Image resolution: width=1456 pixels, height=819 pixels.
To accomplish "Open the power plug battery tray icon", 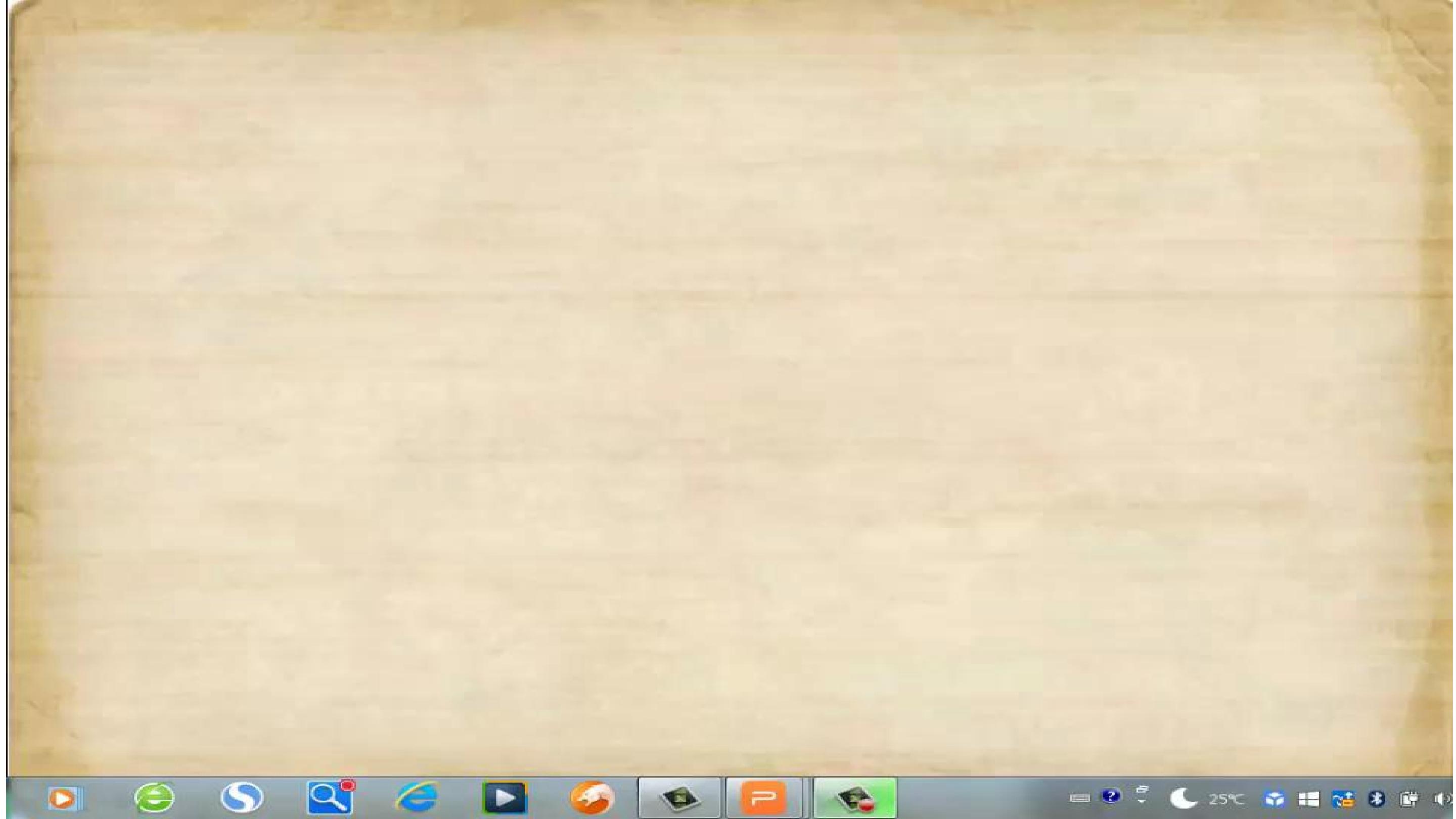I will tap(1409, 799).
